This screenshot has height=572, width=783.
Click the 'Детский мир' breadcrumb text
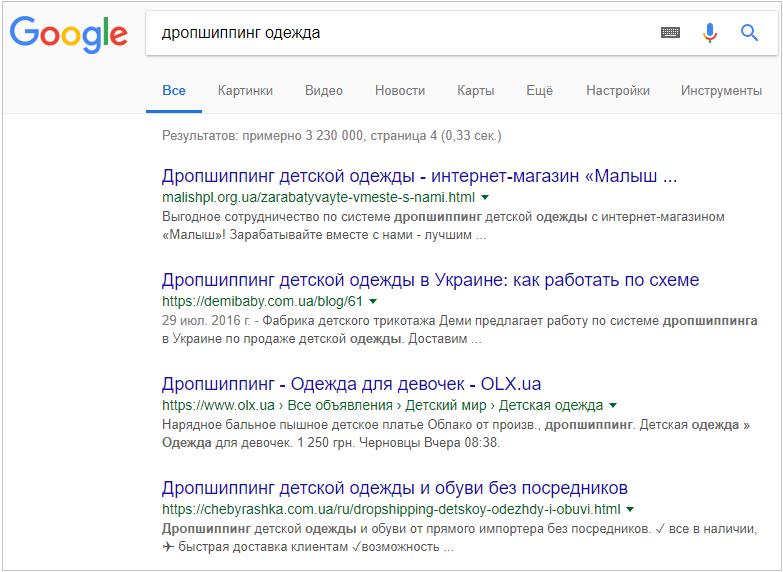click(x=445, y=405)
